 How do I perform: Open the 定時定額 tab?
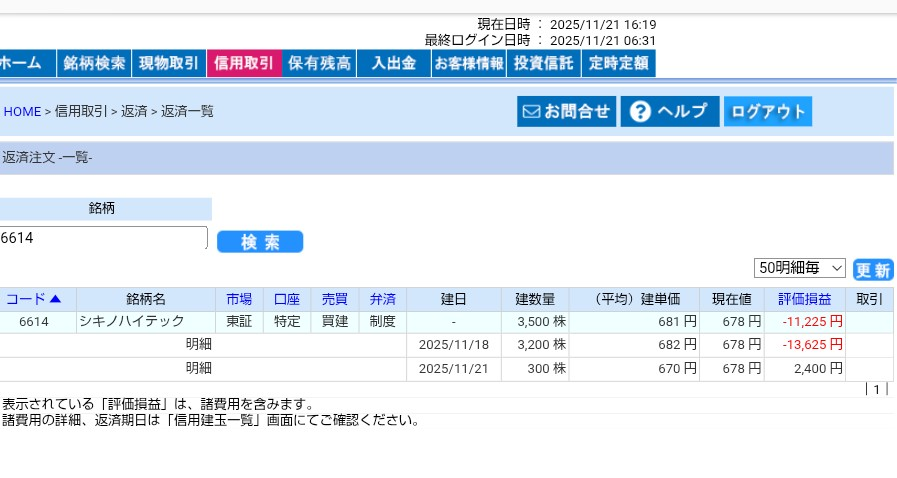point(618,63)
